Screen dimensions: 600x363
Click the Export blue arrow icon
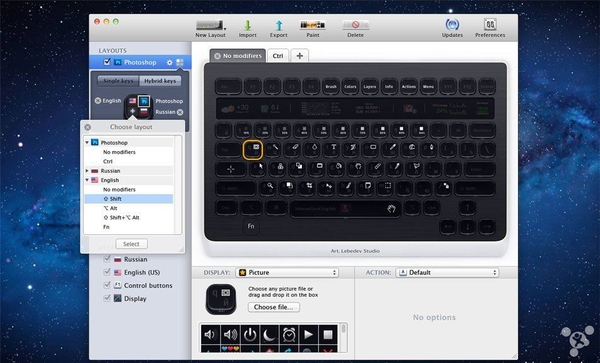click(279, 26)
